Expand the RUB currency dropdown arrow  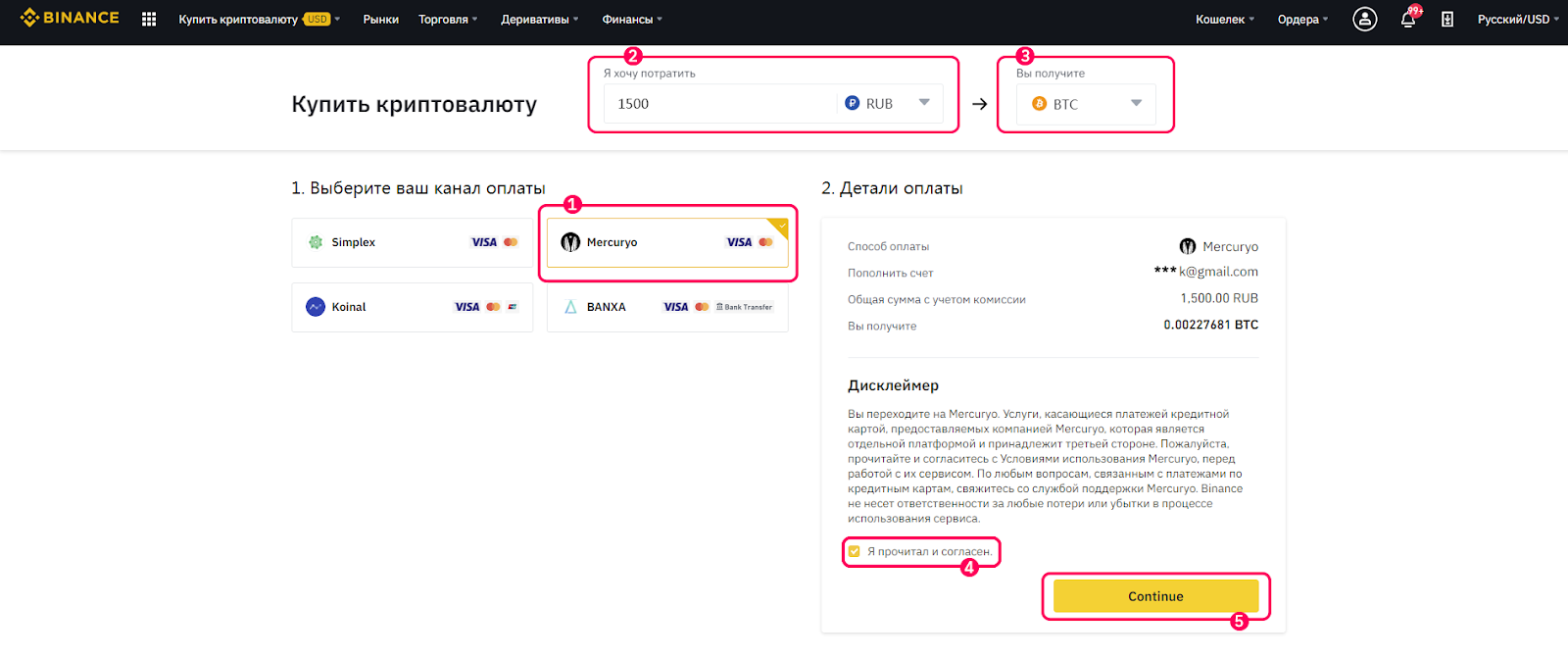point(924,102)
